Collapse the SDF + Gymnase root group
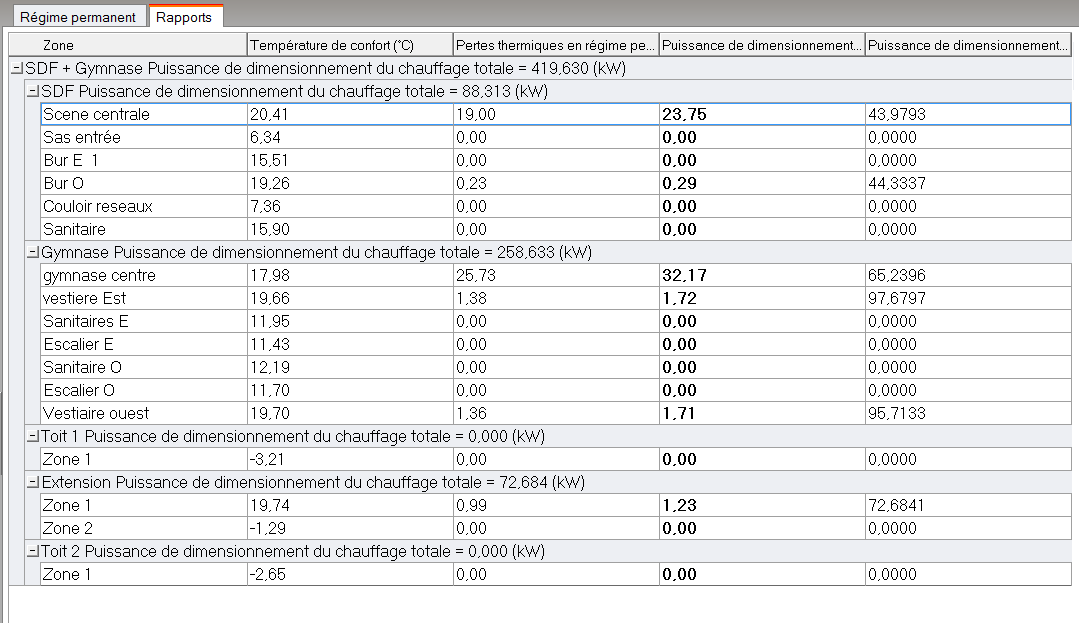The height and width of the screenshot is (623, 1079). click(16, 68)
